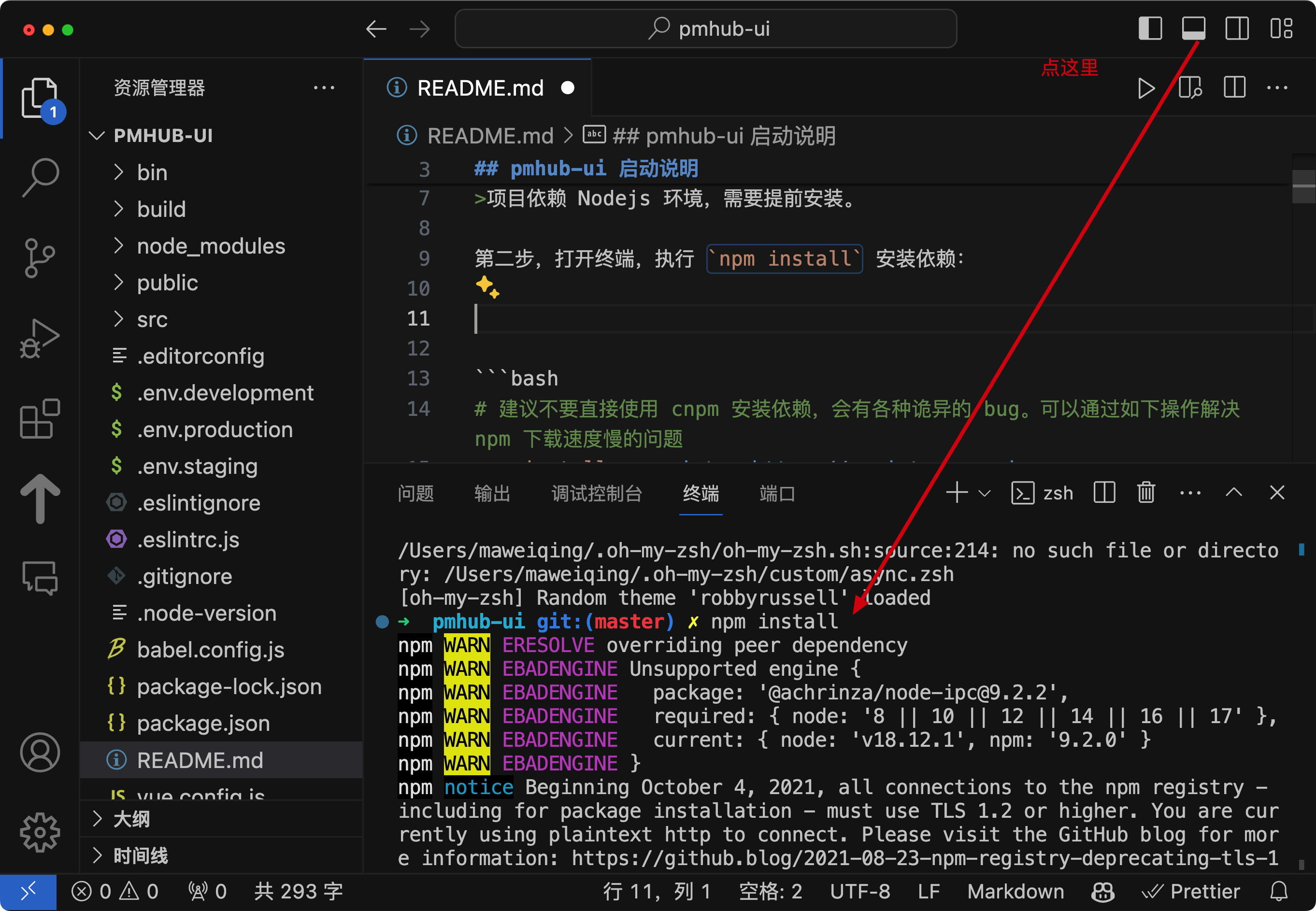Open problems from errors and warnings counter
The width and height of the screenshot is (1316, 911).
115,891
